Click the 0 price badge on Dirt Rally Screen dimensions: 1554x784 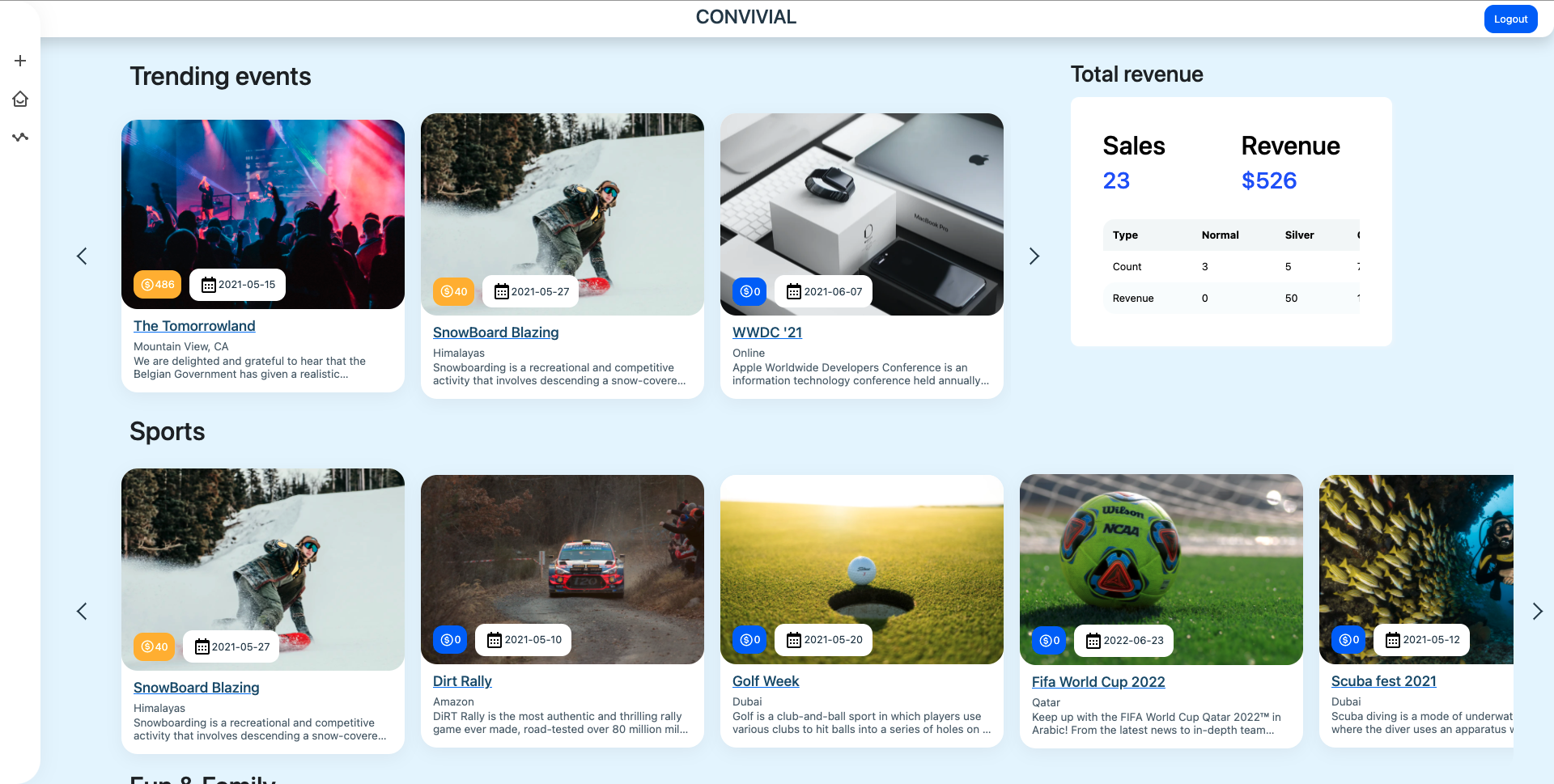450,640
